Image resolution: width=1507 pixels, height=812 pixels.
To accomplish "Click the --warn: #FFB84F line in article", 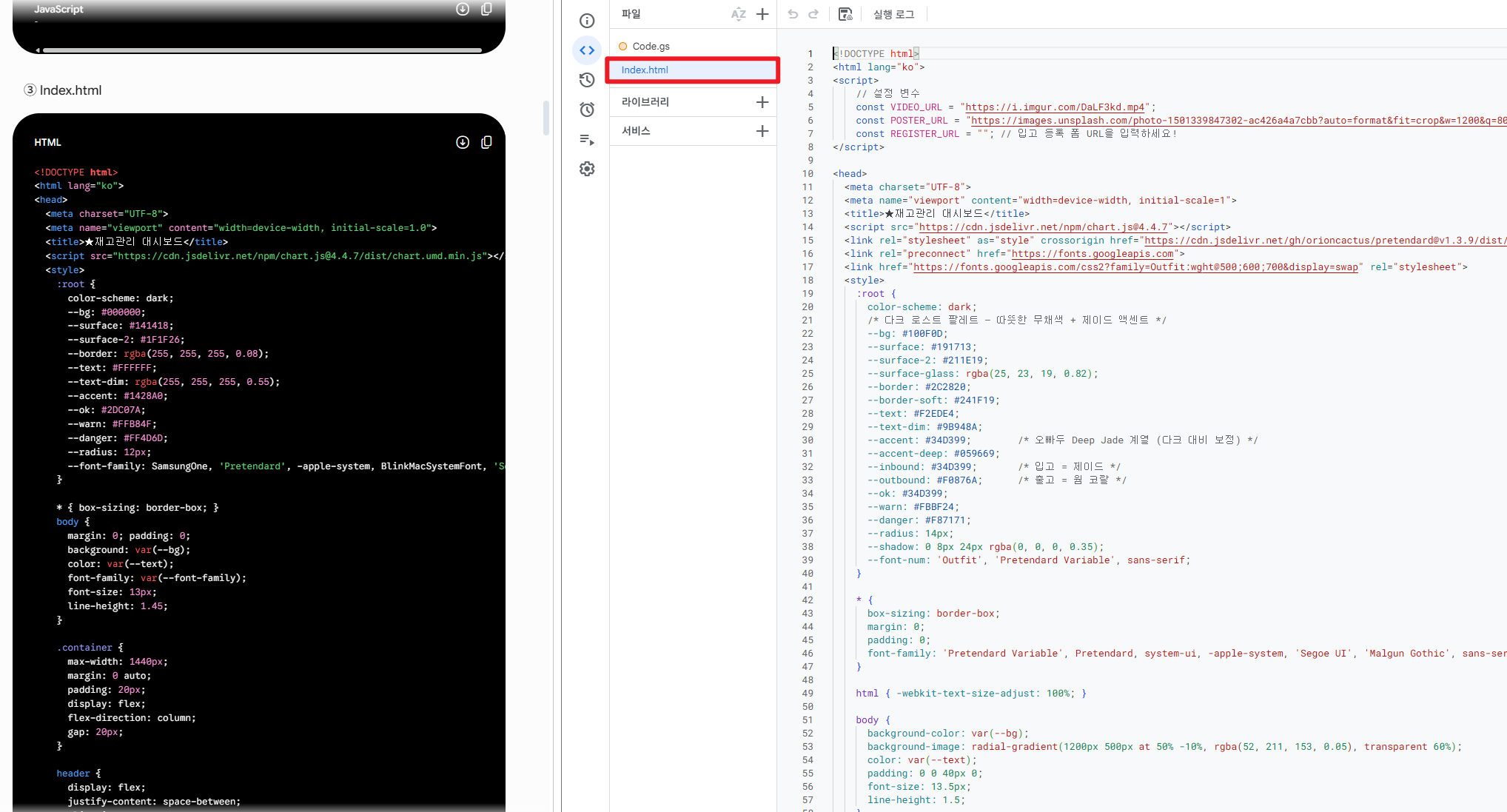I will pos(112,424).
